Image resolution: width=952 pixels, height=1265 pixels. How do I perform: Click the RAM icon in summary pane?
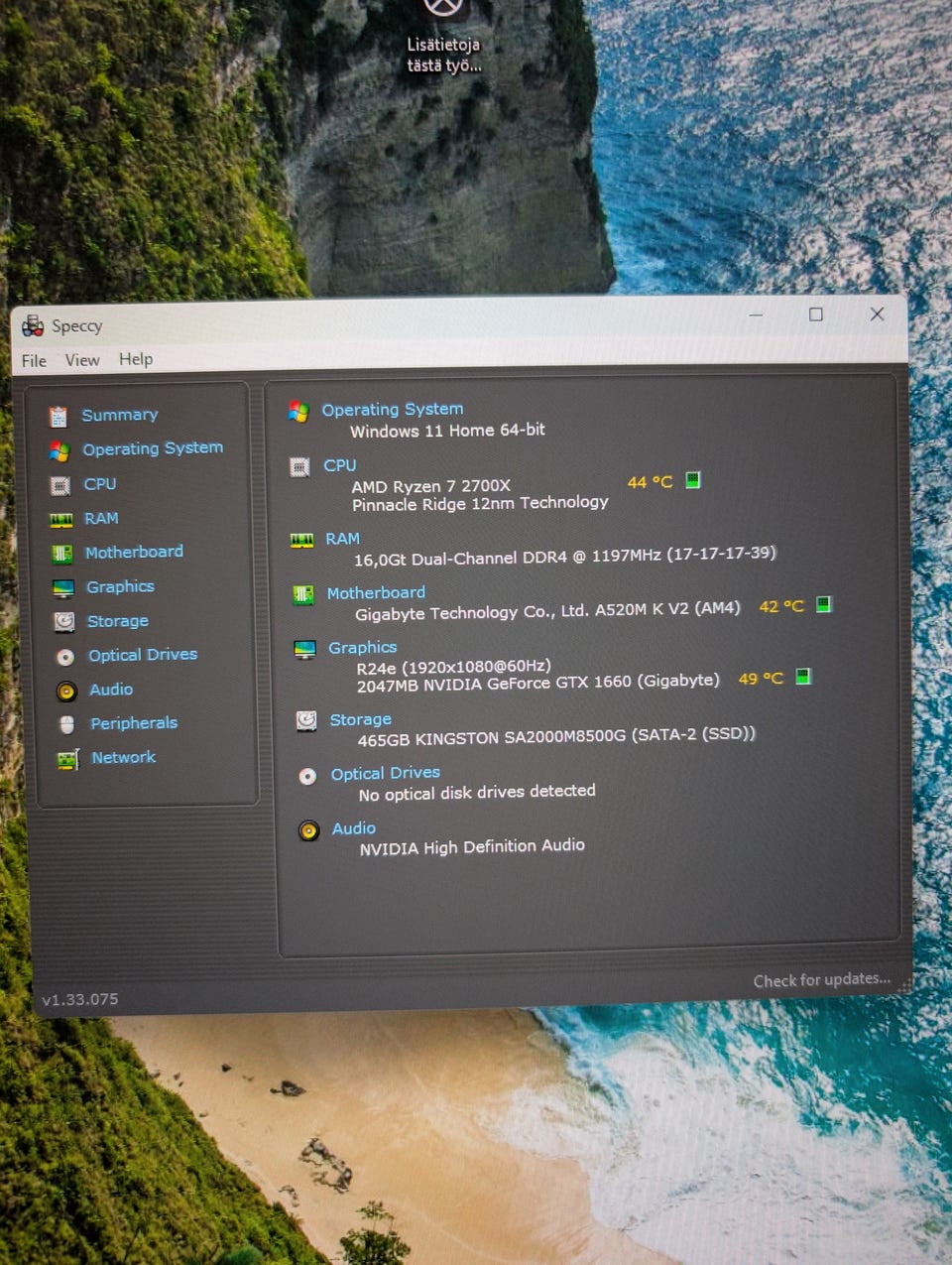pyautogui.click(x=301, y=541)
